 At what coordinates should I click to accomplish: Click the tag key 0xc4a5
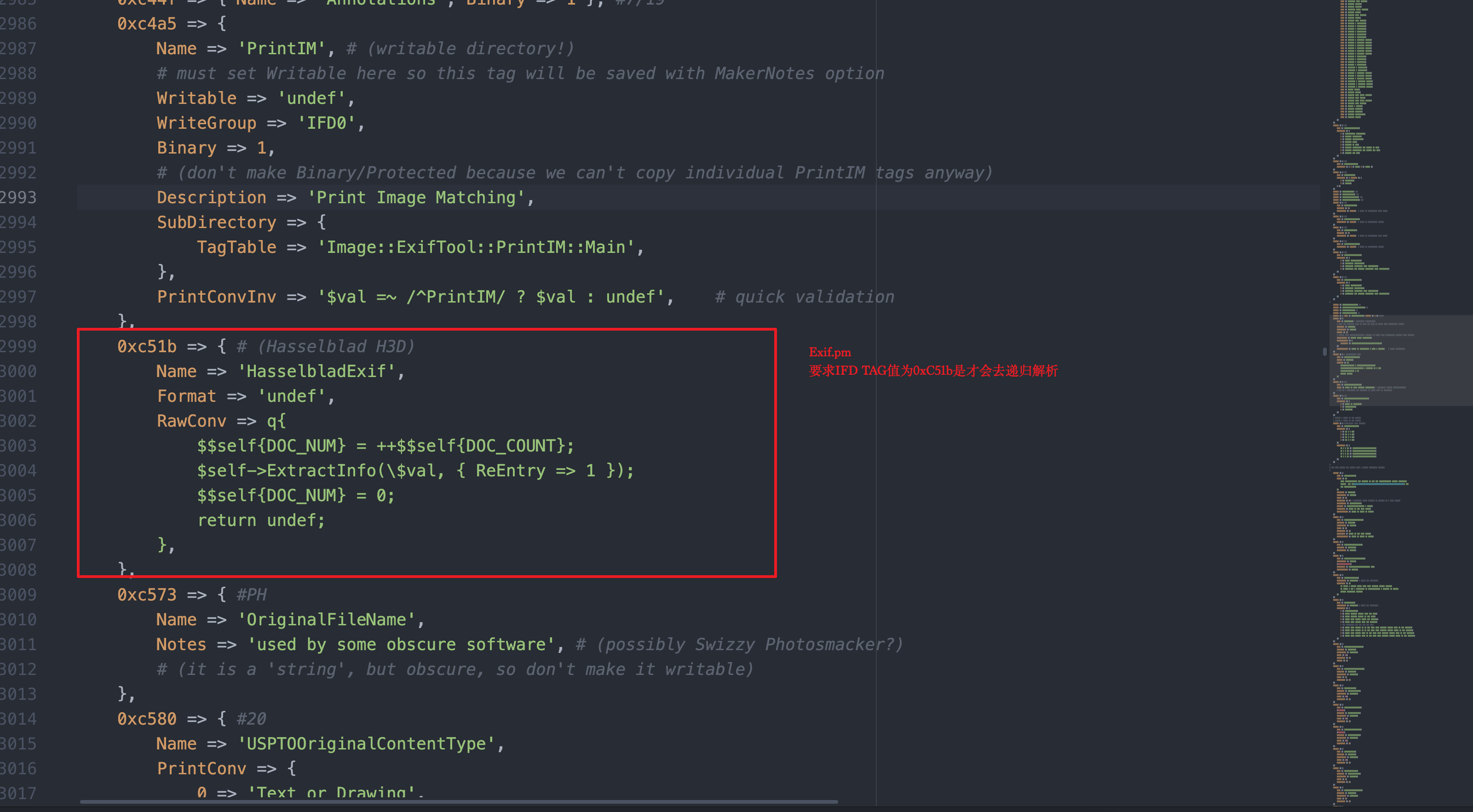coord(147,23)
